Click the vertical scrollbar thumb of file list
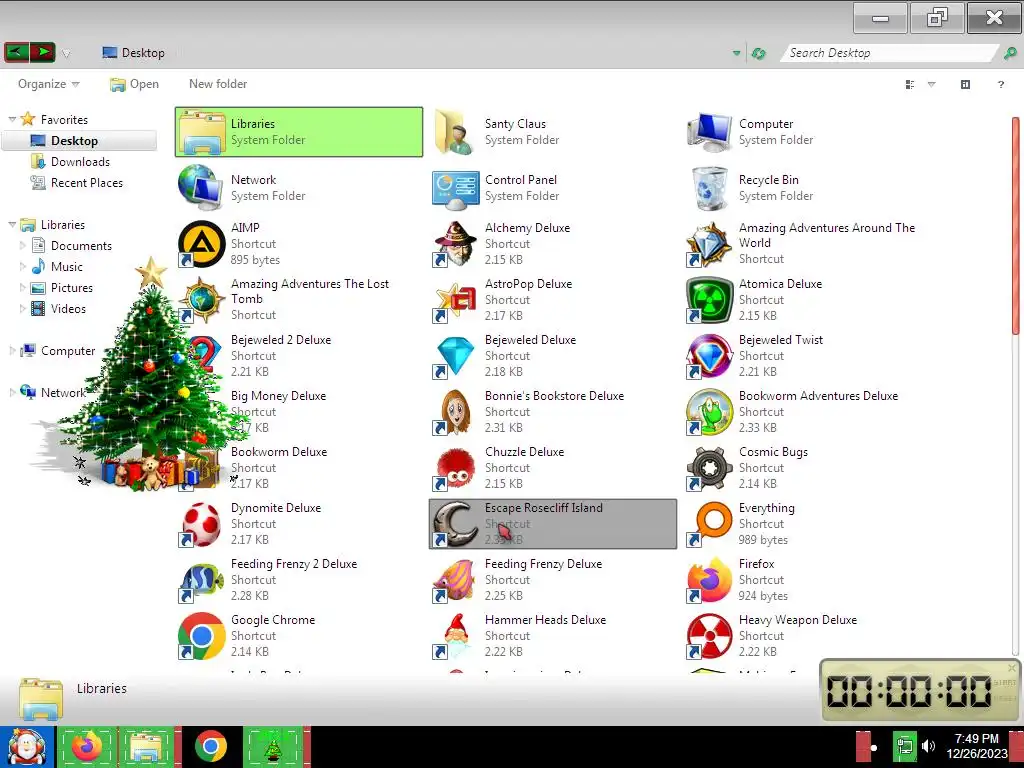This screenshot has height=768, width=1024. point(1016,225)
